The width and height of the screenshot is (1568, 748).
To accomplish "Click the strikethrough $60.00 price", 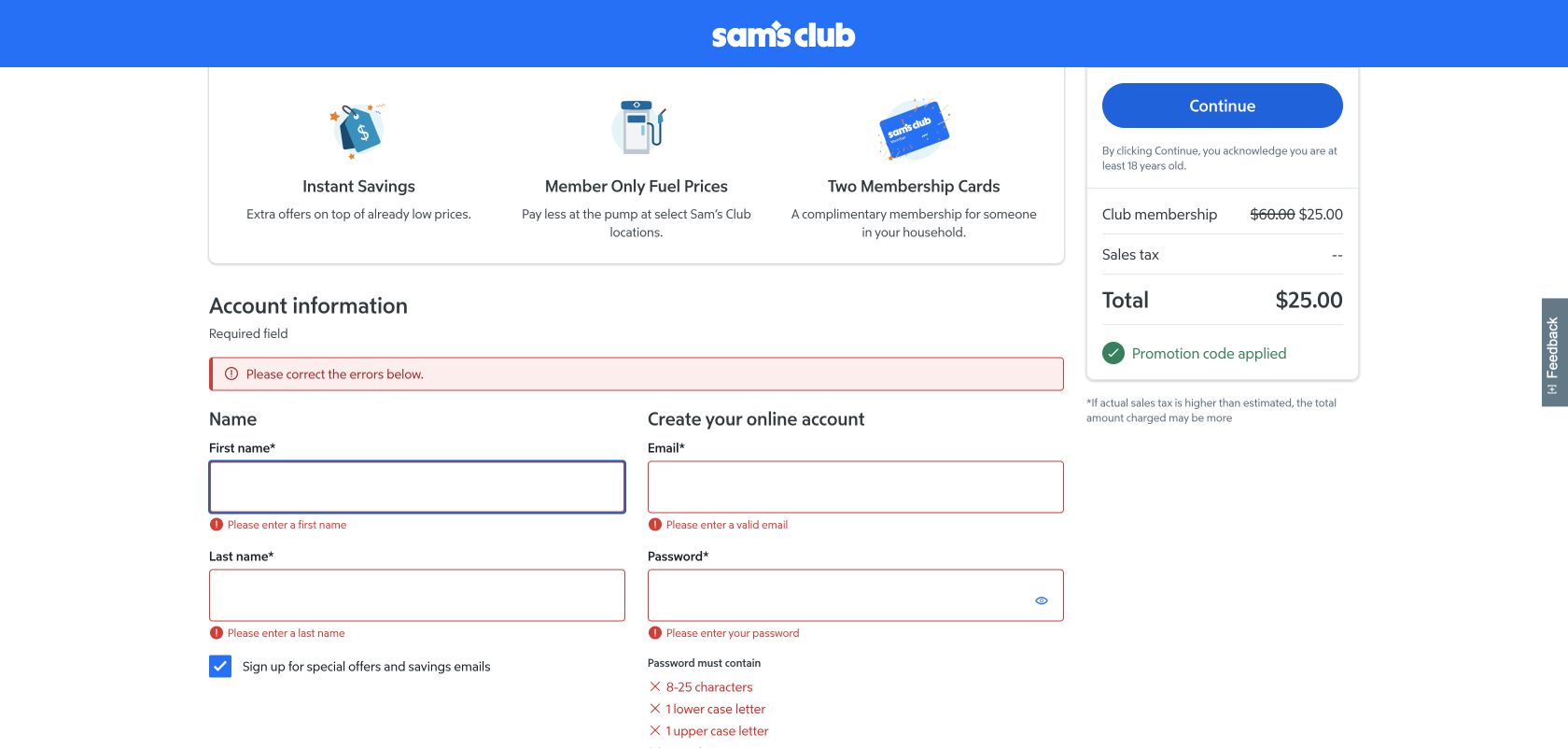I will [x=1272, y=214].
